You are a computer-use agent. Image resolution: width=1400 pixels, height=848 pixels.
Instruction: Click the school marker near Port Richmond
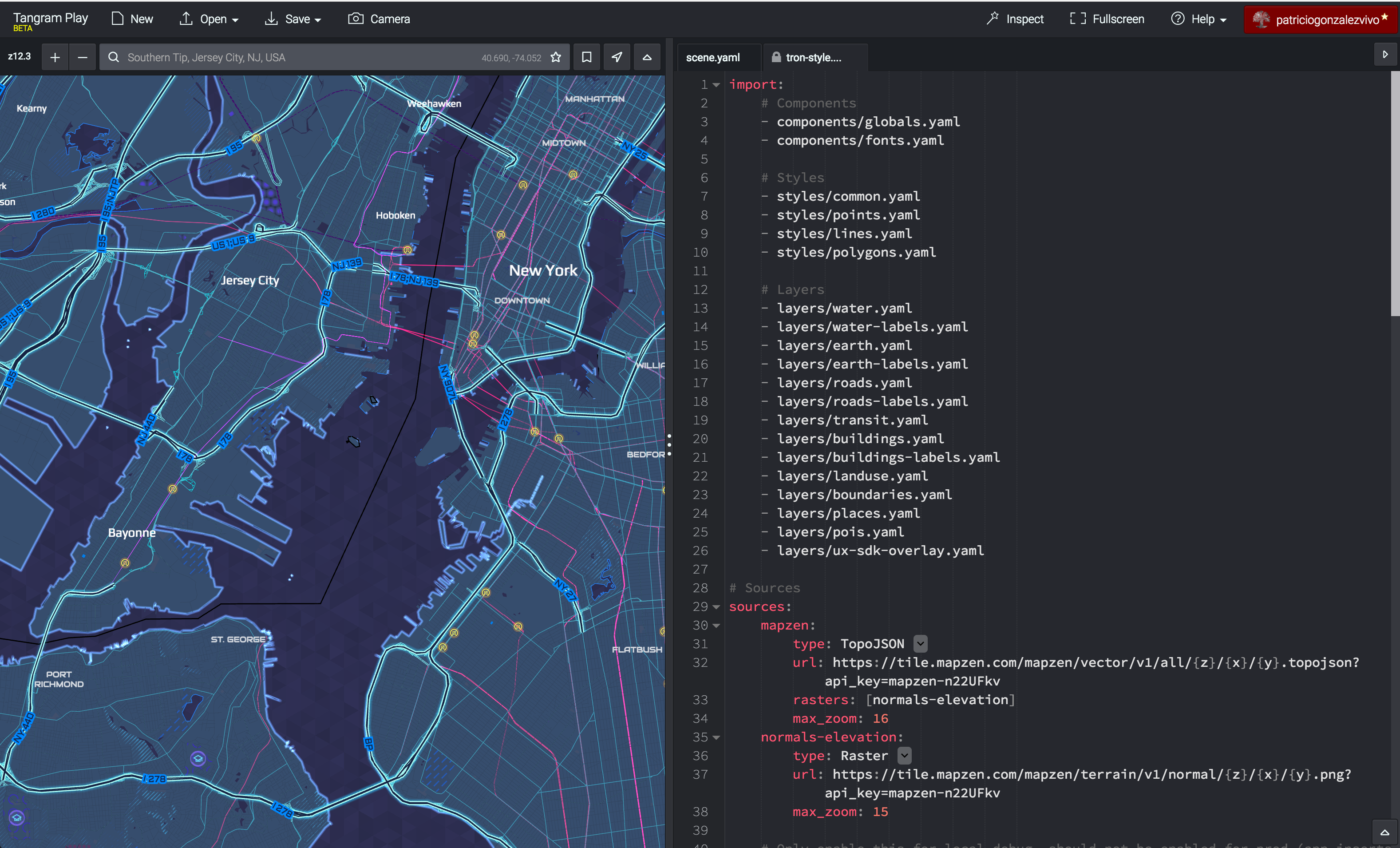click(x=198, y=758)
